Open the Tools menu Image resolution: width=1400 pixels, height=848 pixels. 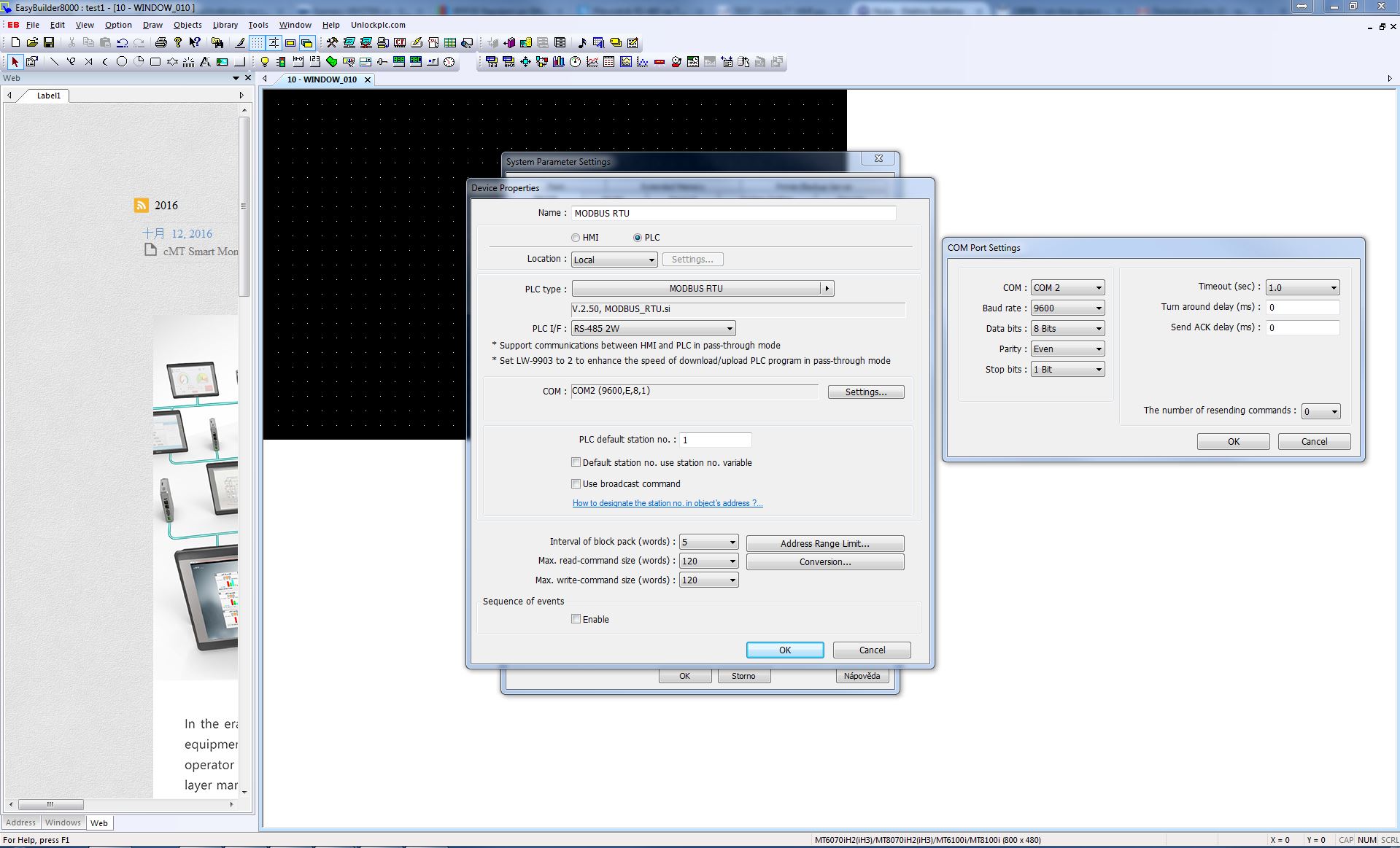pyautogui.click(x=258, y=25)
